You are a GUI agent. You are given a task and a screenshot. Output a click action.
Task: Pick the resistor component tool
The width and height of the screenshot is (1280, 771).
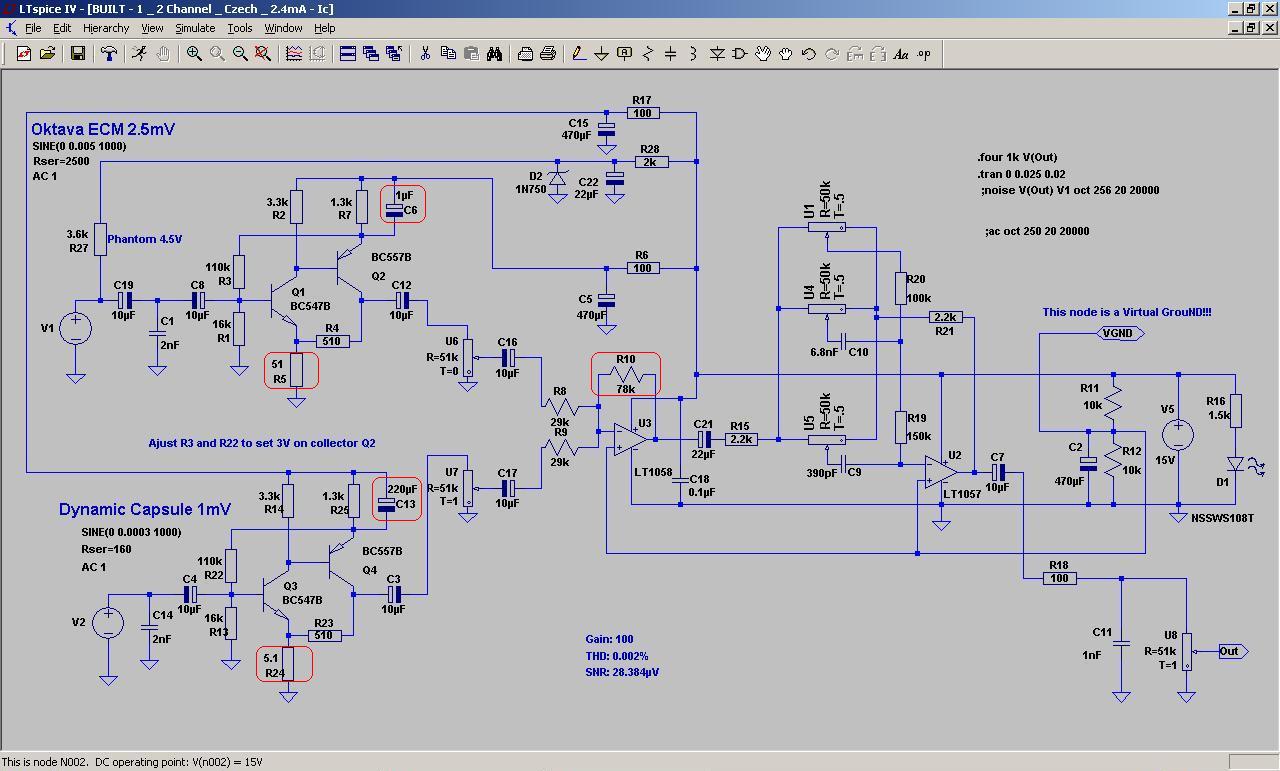click(x=647, y=54)
